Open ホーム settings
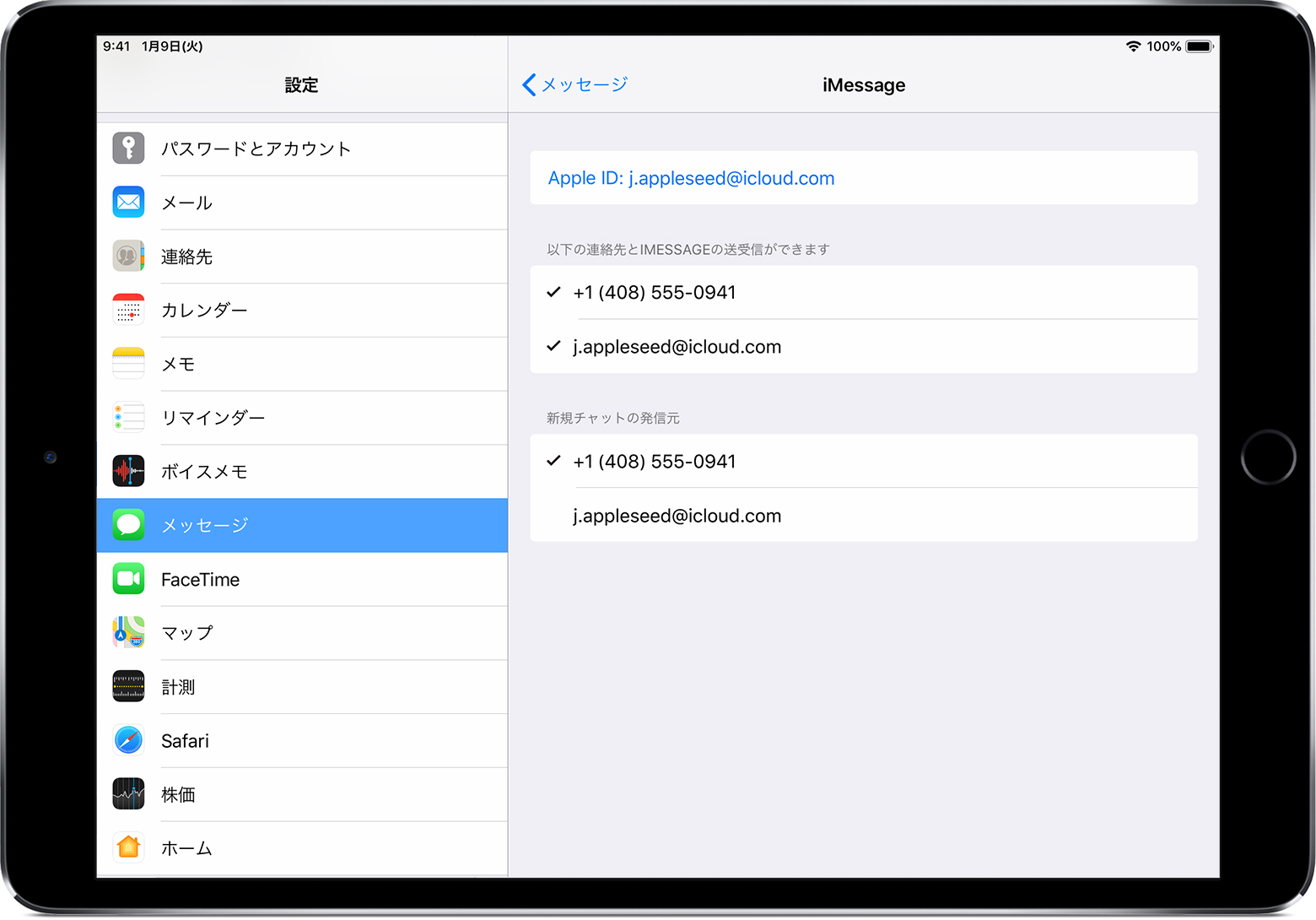1316x920 pixels. (x=302, y=848)
